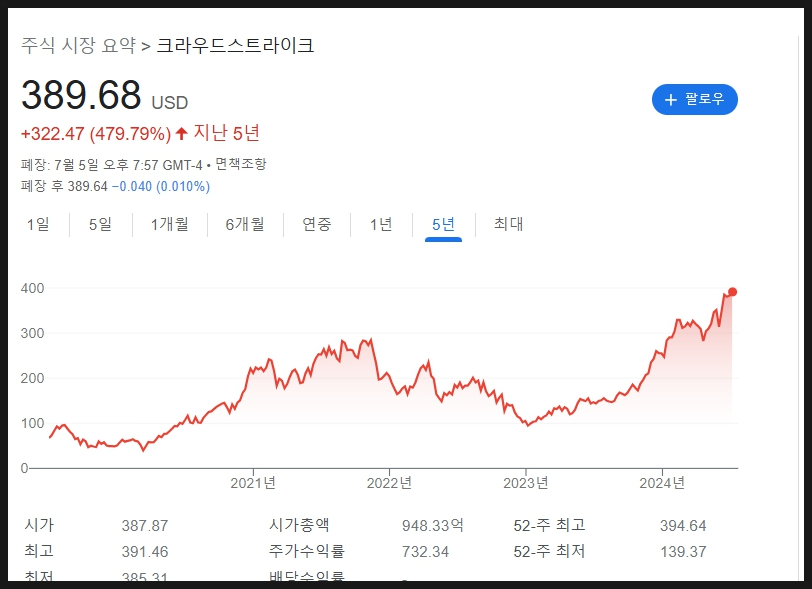The image size is (812, 589).
Task: Click the 52-주 최저 label
Action: (x=549, y=551)
